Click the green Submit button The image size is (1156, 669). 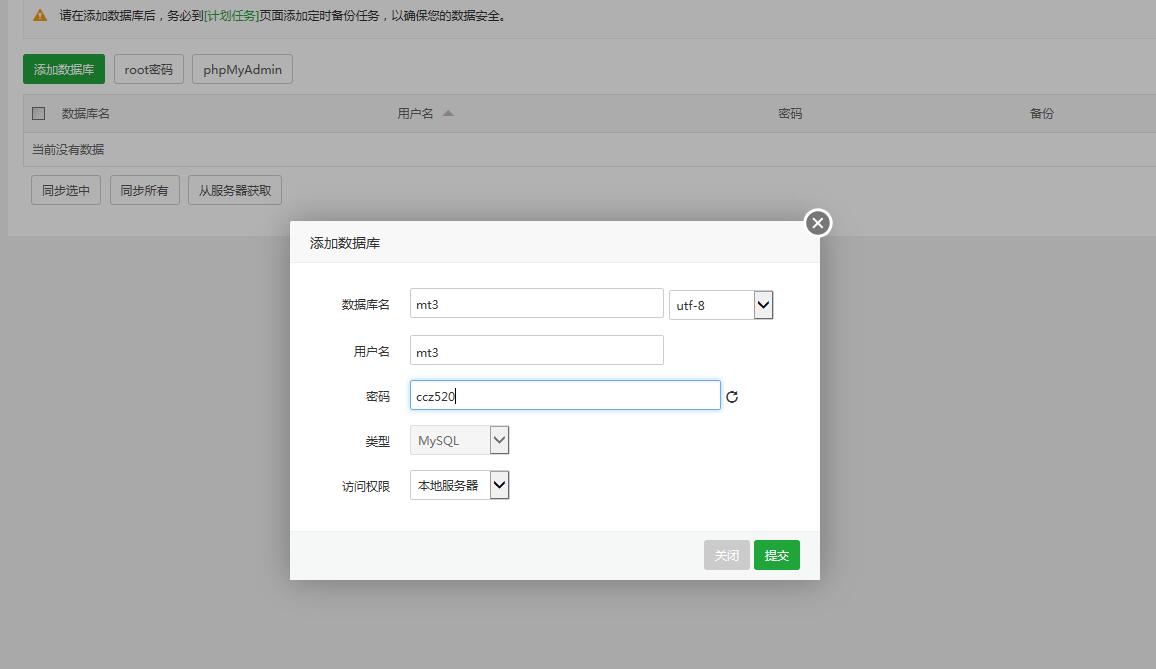(x=776, y=555)
